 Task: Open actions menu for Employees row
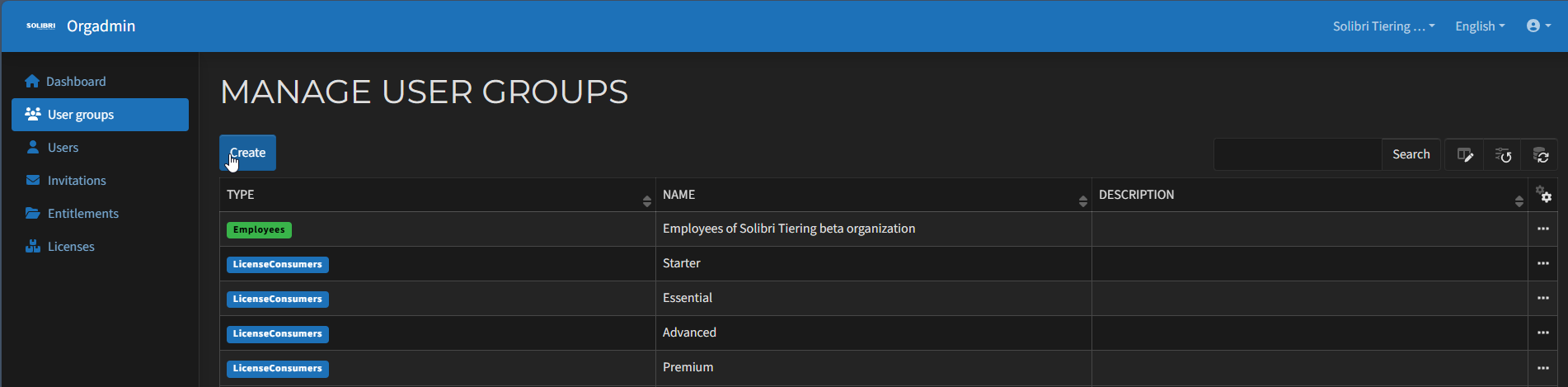[1543, 229]
